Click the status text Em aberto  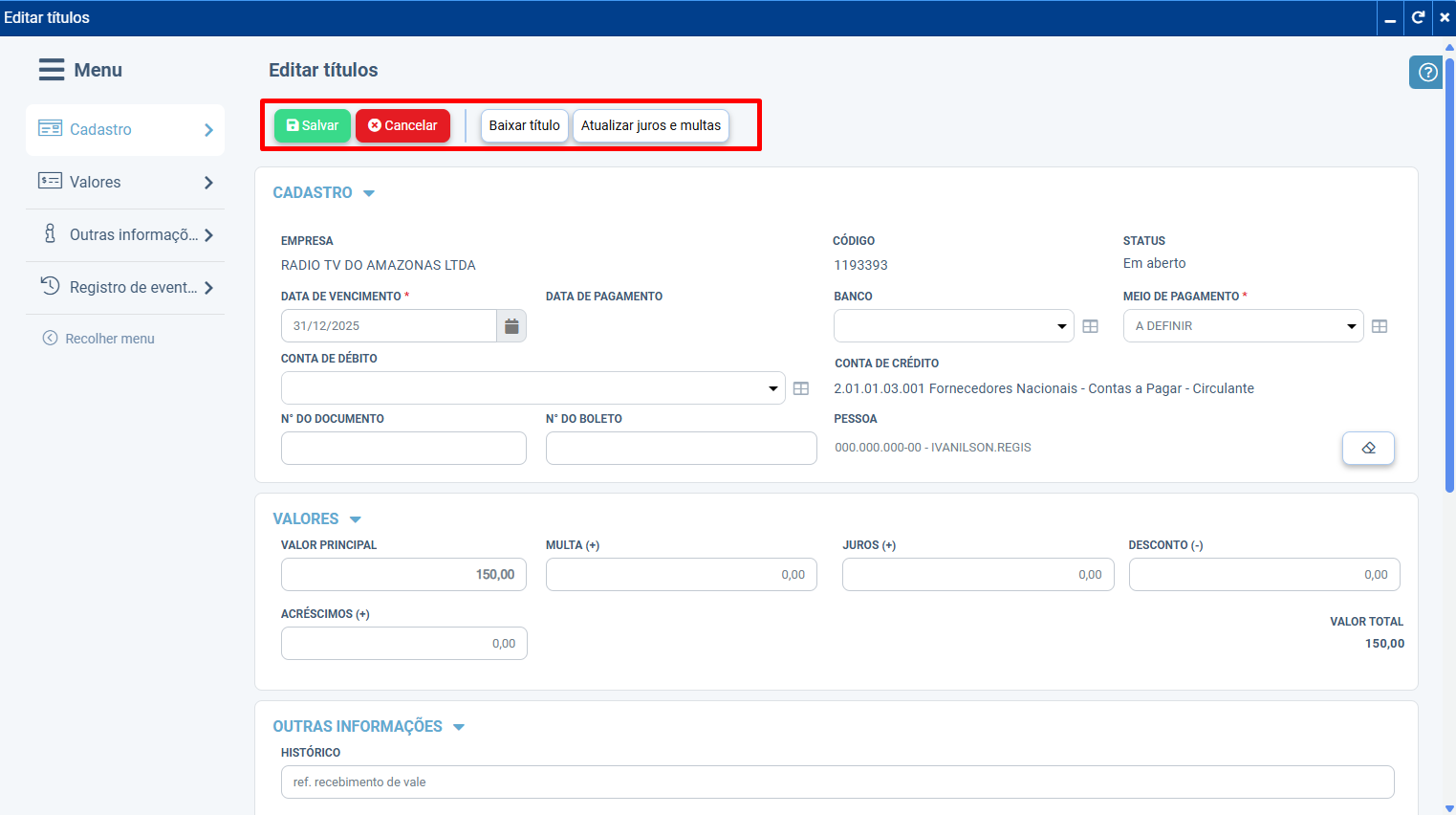point(1154,263)
